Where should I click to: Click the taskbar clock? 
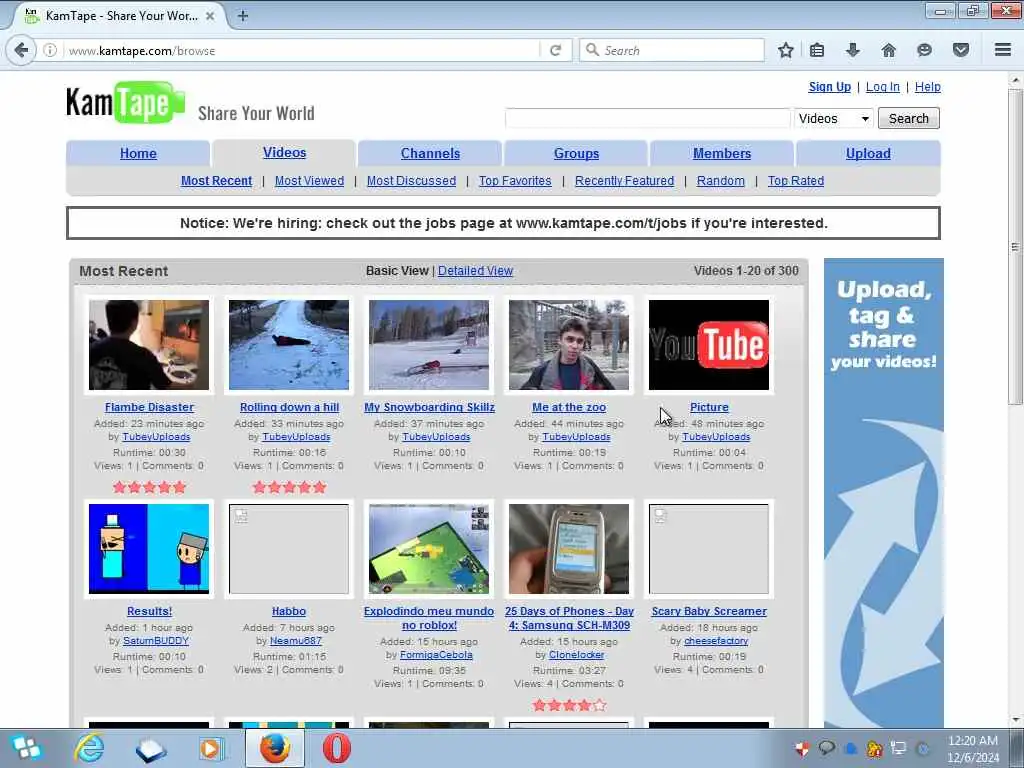973,748
